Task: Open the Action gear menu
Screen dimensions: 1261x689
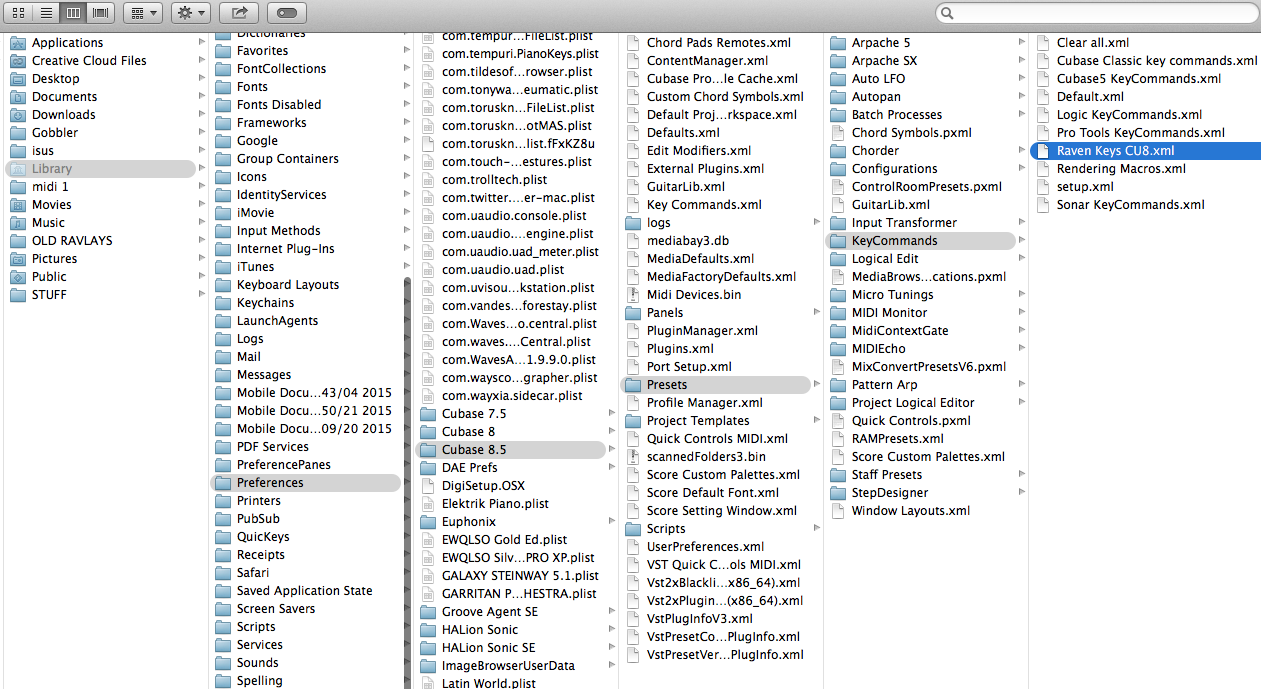Action: coord(190,13)
